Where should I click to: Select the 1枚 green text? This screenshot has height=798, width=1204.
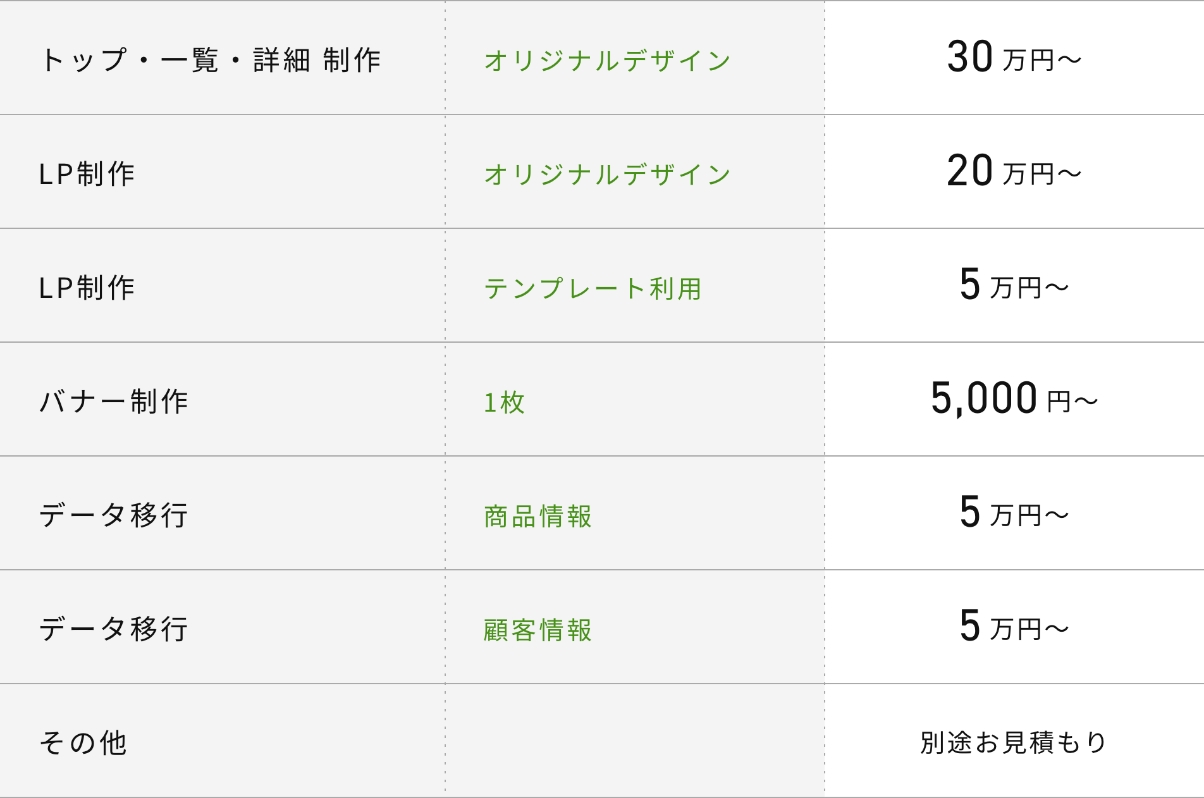(x=504, y=403)
